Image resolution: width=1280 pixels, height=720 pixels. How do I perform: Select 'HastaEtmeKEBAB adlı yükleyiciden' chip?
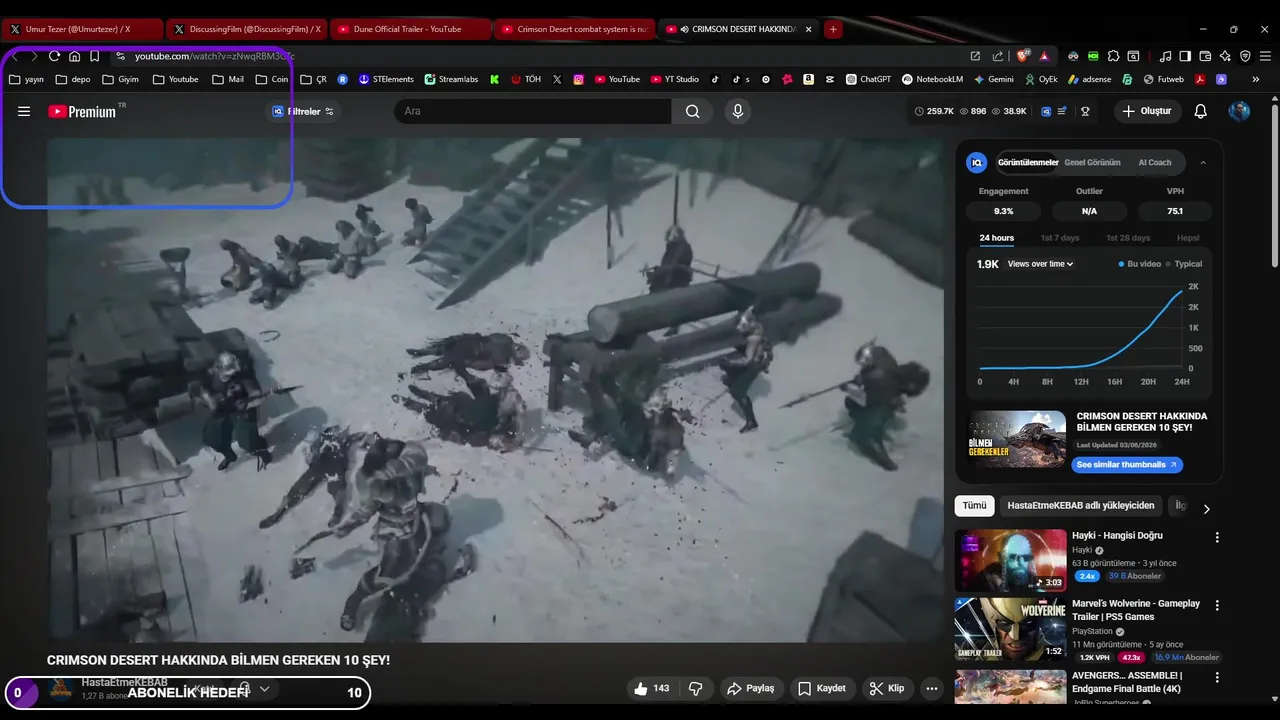point(1081,505)
